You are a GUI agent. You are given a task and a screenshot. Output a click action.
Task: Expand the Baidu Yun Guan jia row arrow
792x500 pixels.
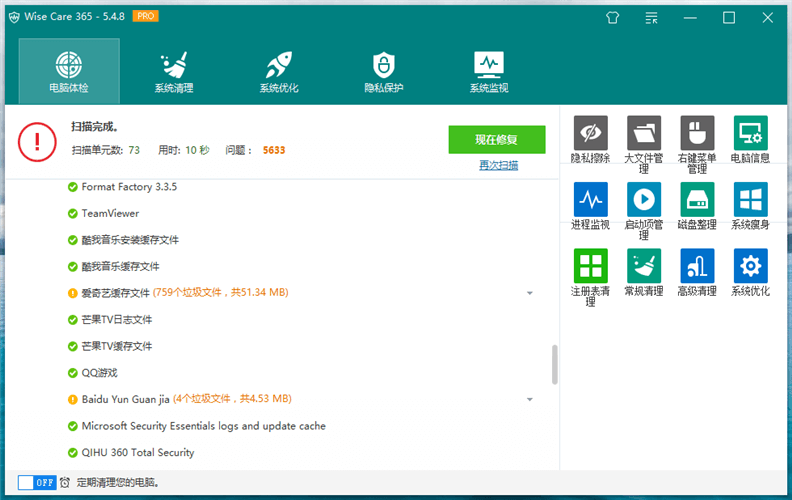click(x=530, y=400)
